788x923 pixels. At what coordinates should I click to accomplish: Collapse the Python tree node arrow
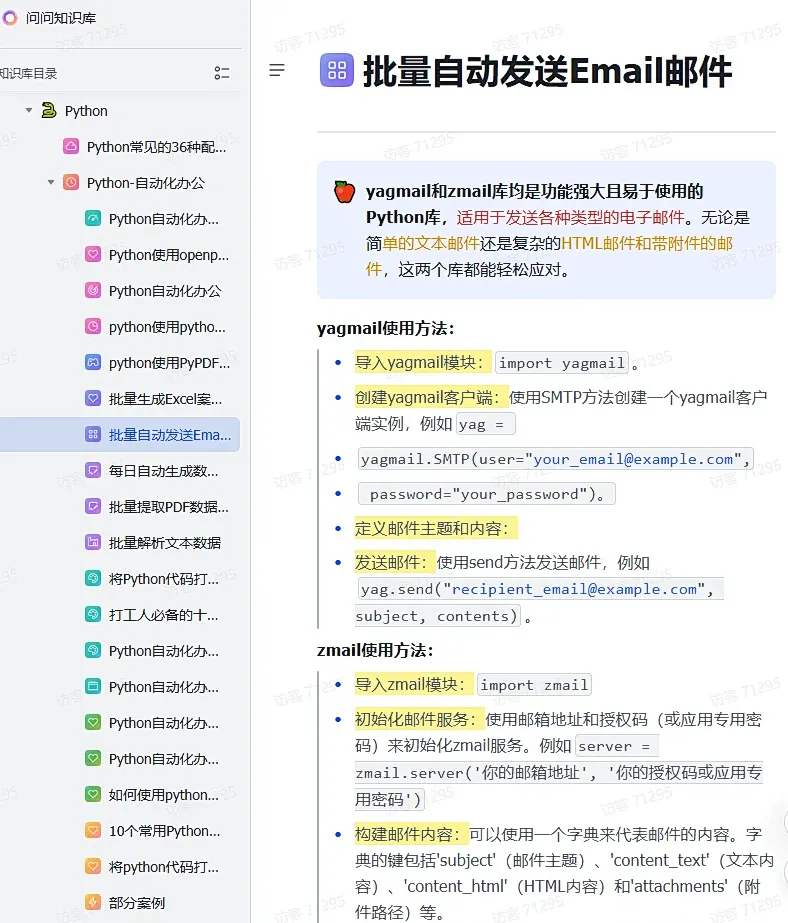[29, 110]
